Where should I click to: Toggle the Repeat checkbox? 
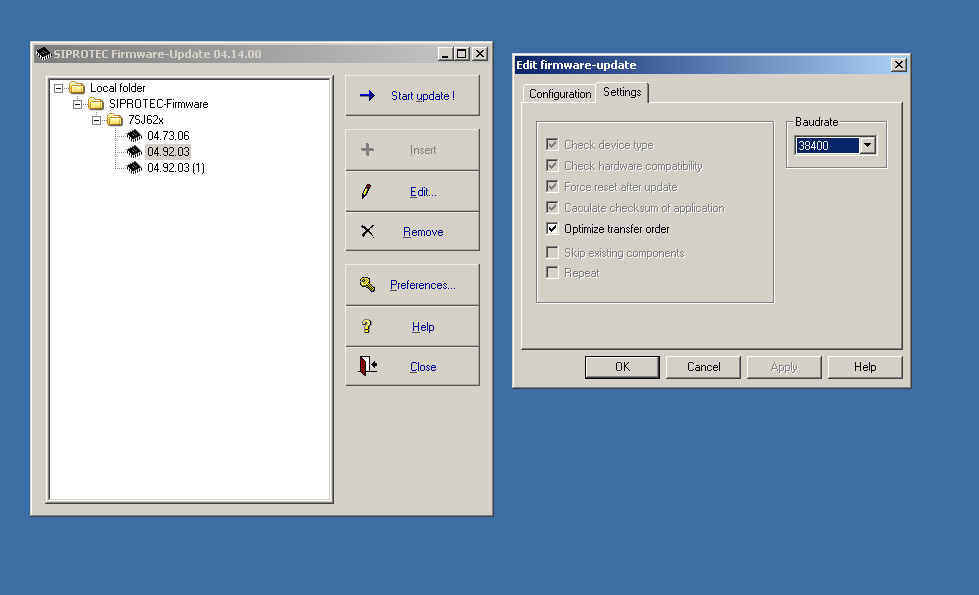pyautogui.click(x=552, y=273)
